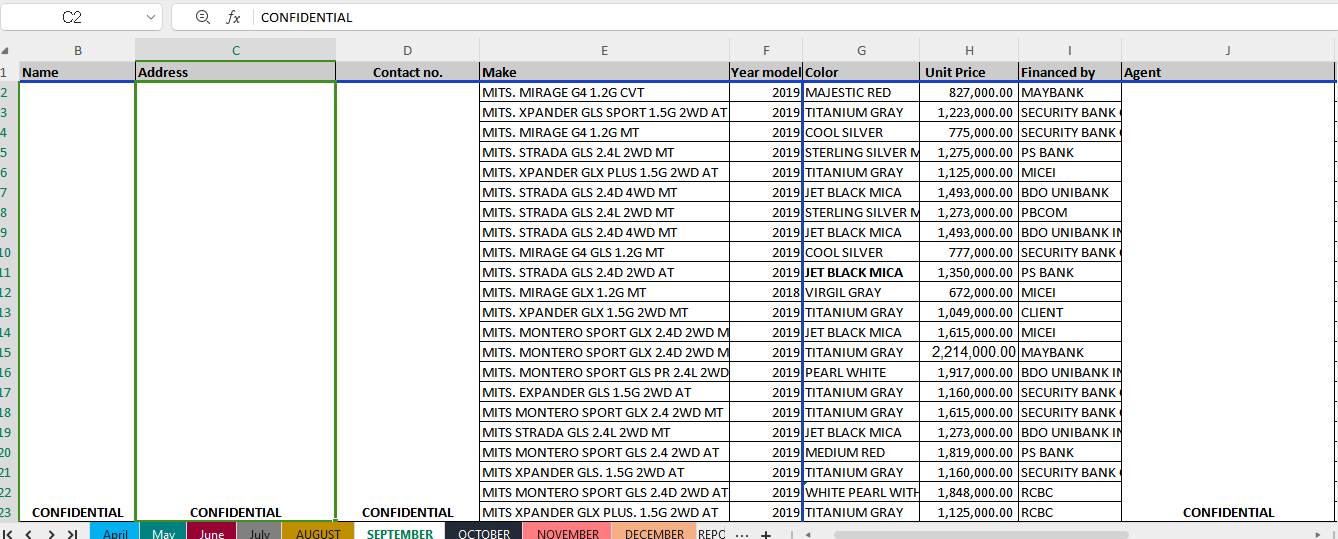Viewport: 1338px width, 539px height.
Task: Click the Address header cell
Action: tap(236, 72)
